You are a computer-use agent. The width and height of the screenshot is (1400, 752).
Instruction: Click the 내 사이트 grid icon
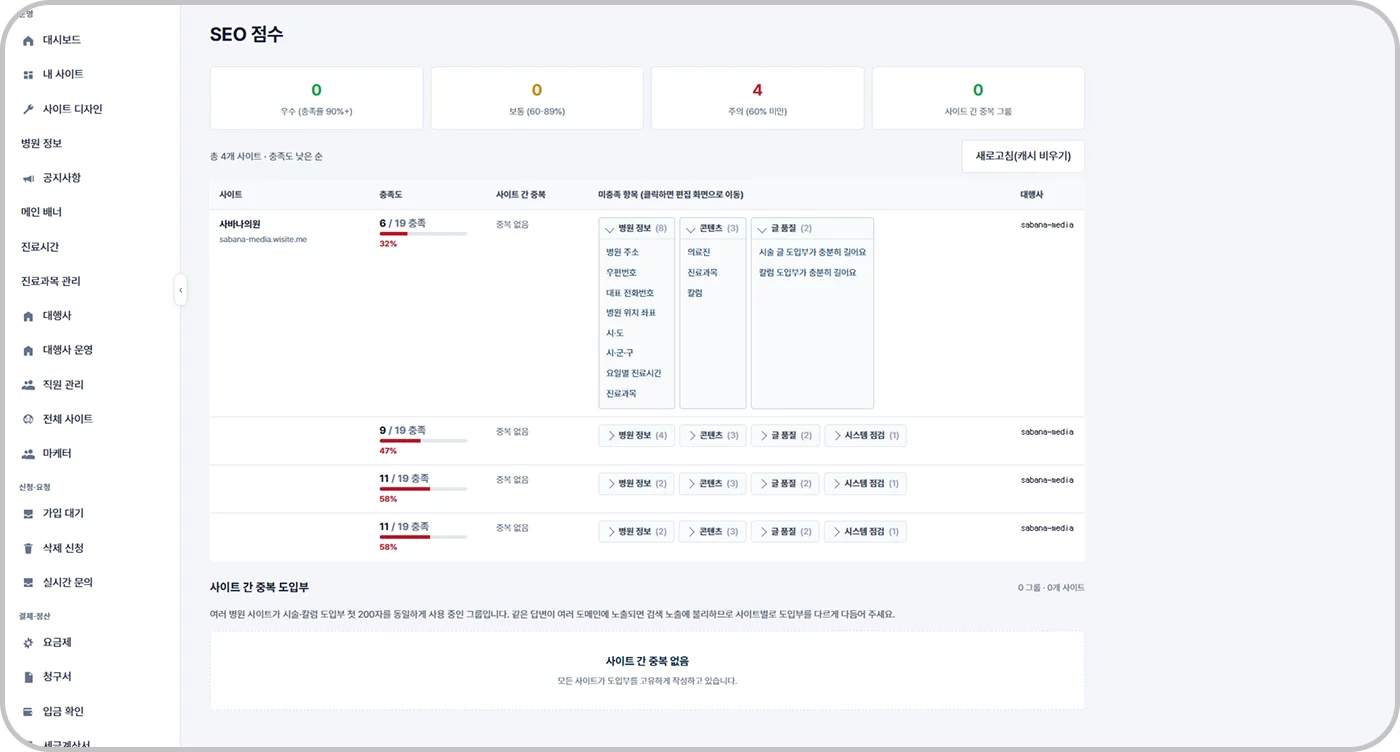coord(28,75)
